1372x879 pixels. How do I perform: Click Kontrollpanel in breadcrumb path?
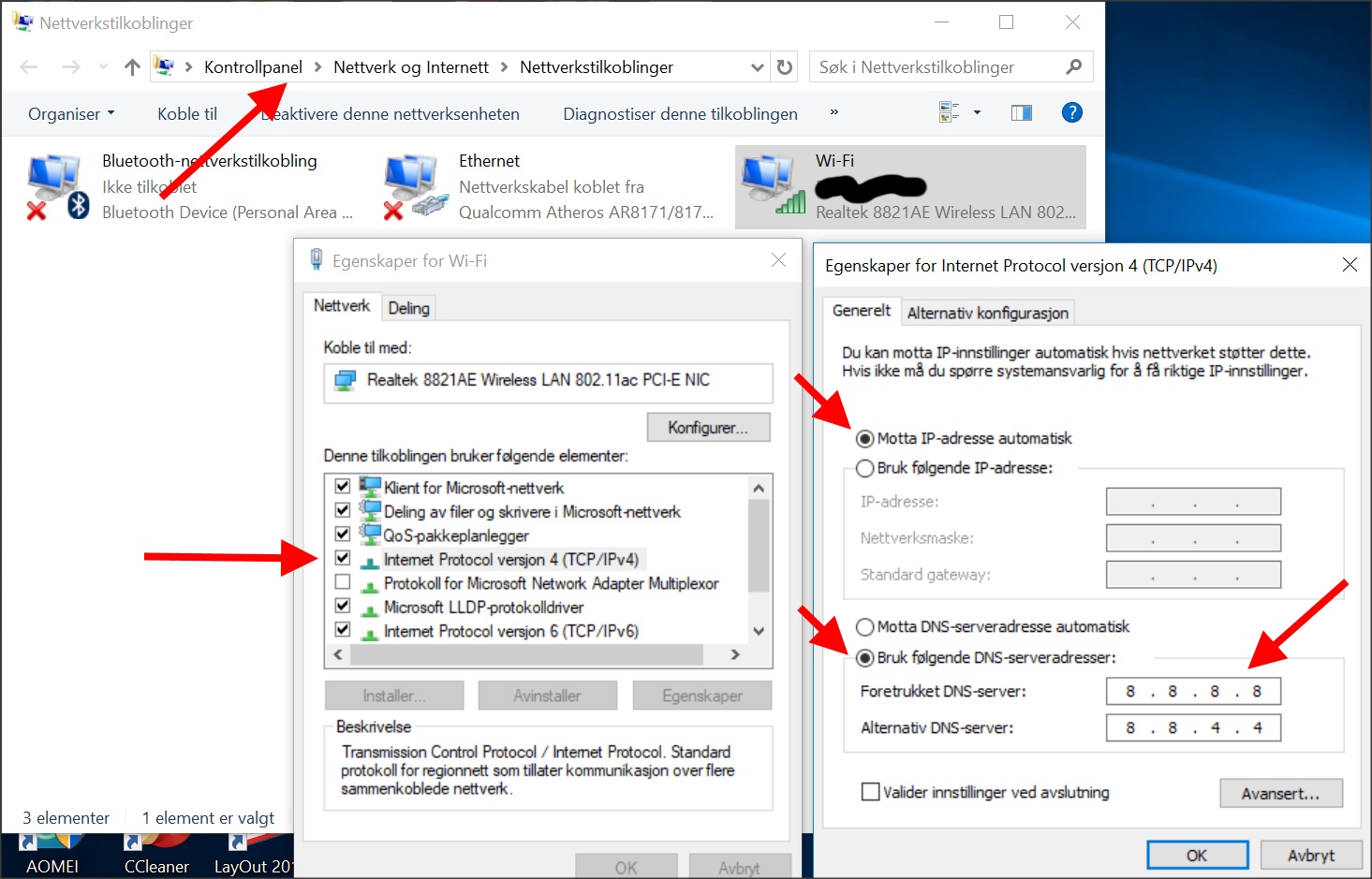click(253, 66)
